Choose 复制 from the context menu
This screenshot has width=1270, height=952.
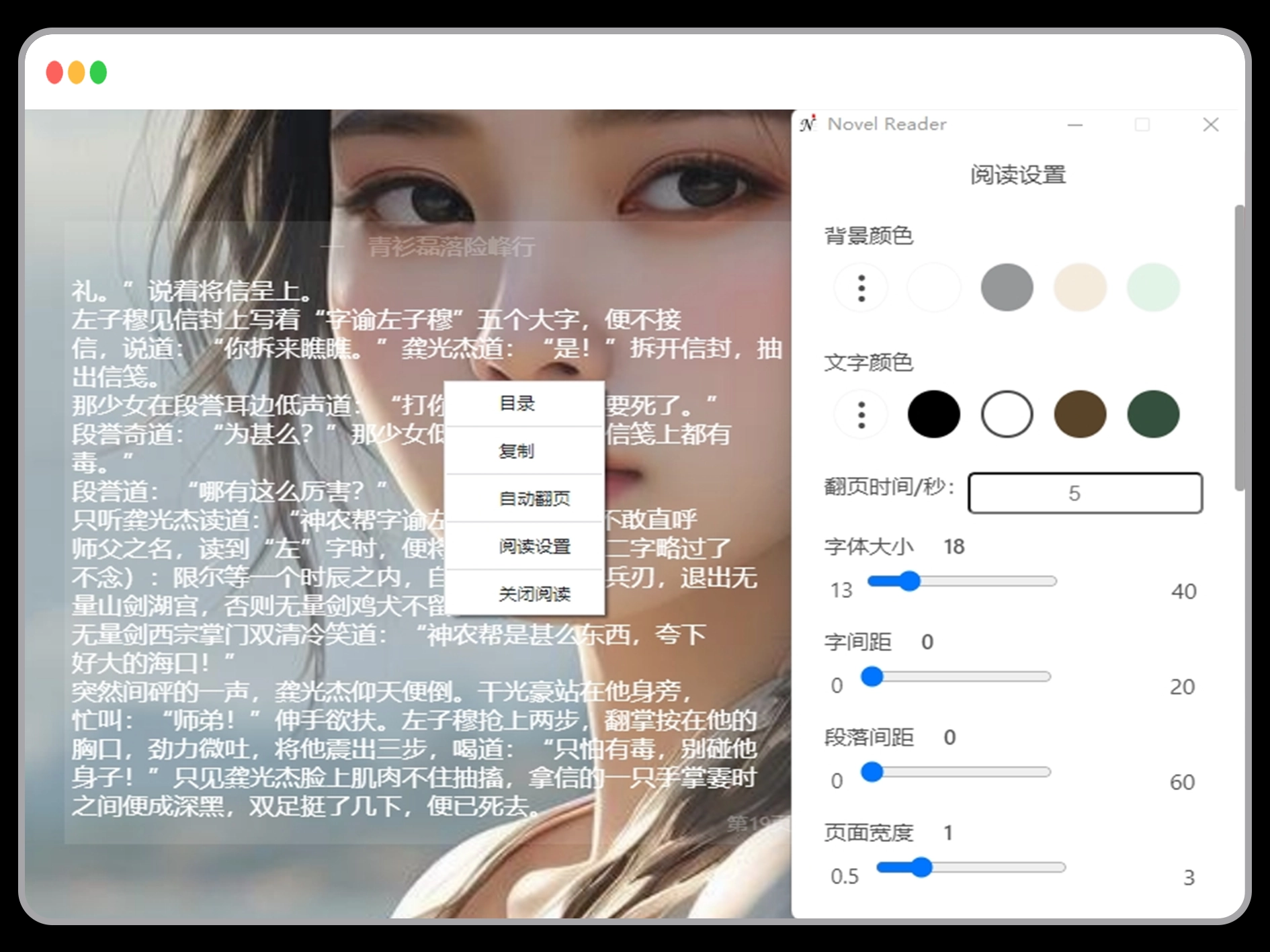[x=525, y=451]
